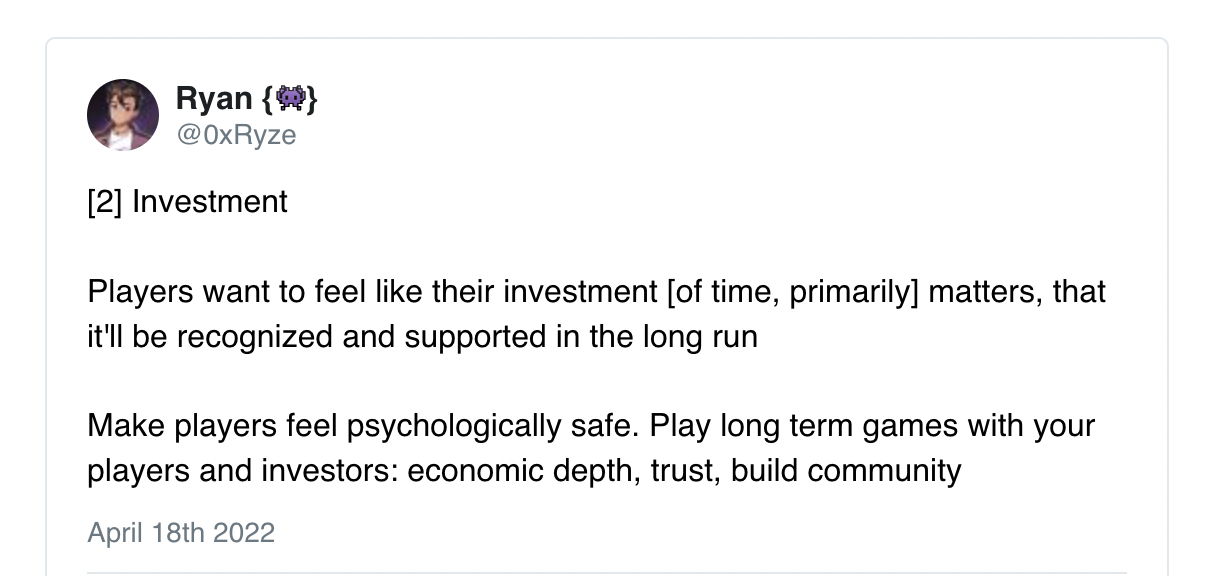Open the April 18th 2022 timestamp
The height and width of the screenshot is (576, 1212).
click(181, 533)
